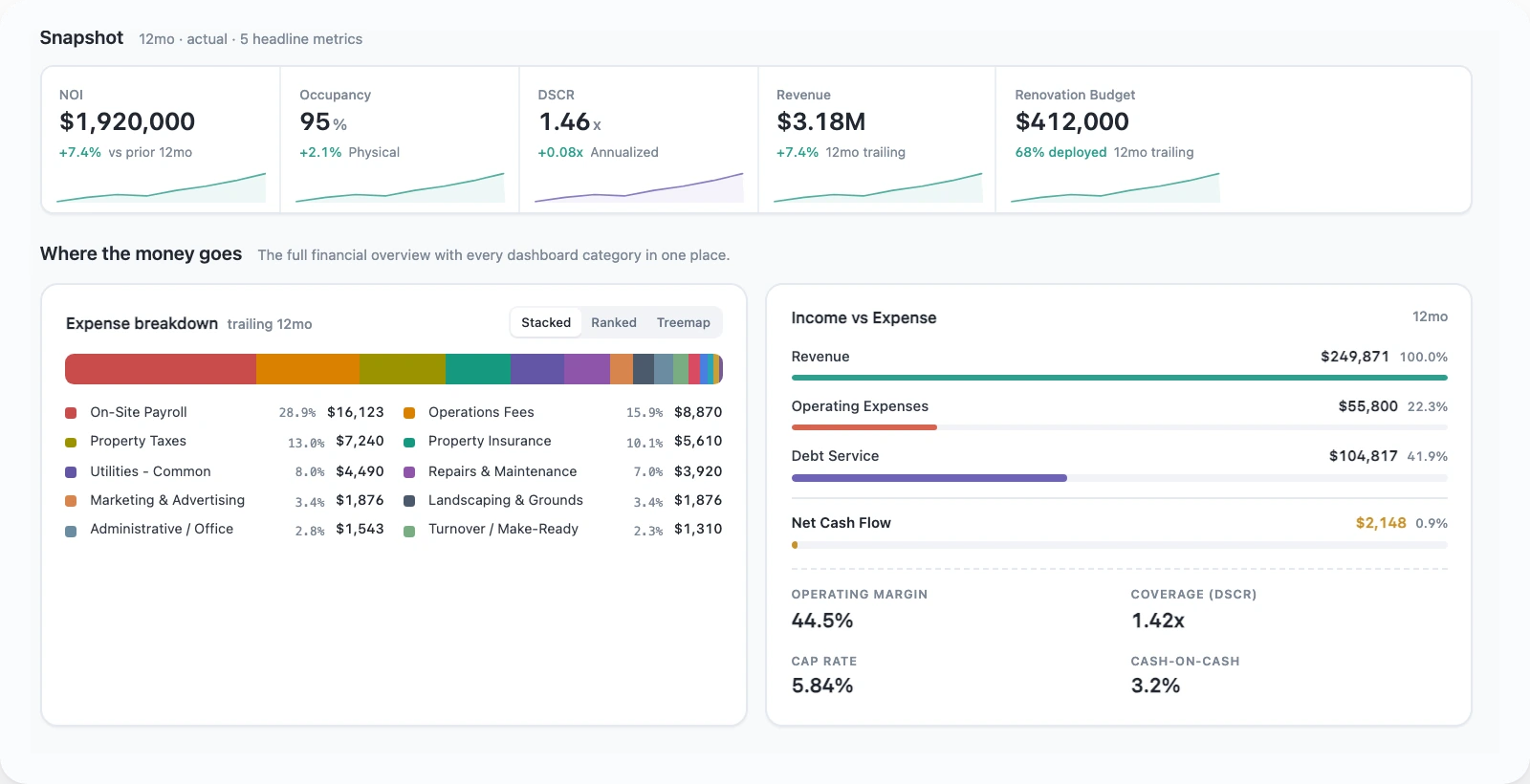This screenshot has height=784, width=1530.
Task: Click the purple DSCR sparkline chart
Action: pyautogui.click(x=639, y=187)
